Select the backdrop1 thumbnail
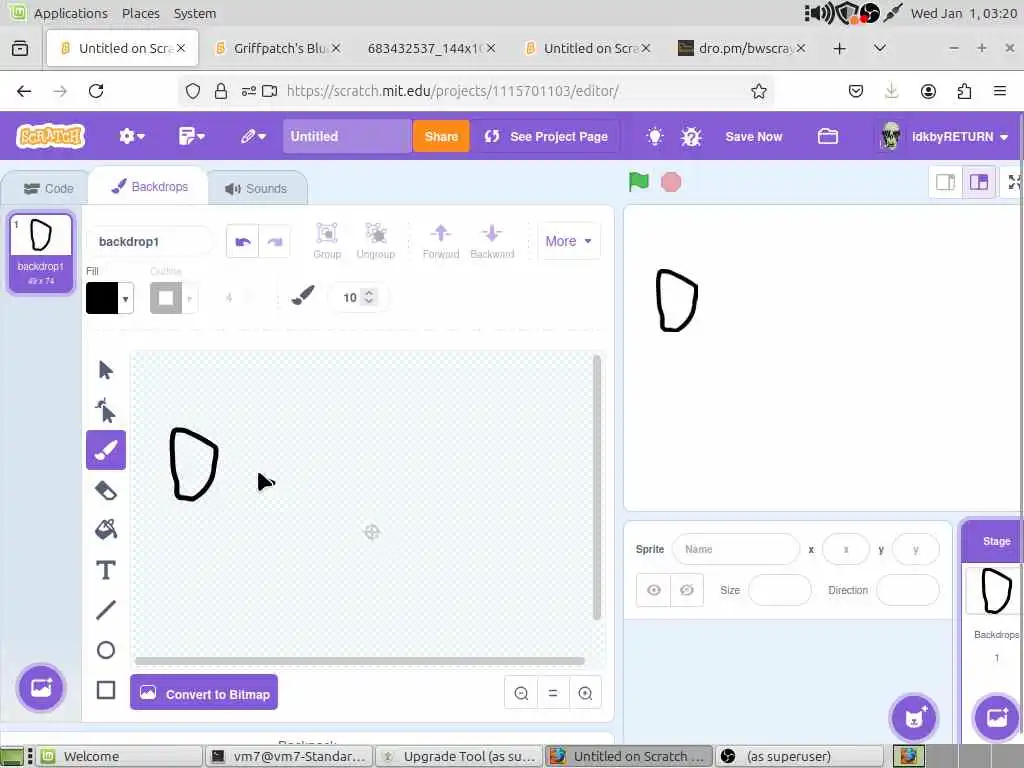This screenshot has height=768, width=1024. point(40,252)
